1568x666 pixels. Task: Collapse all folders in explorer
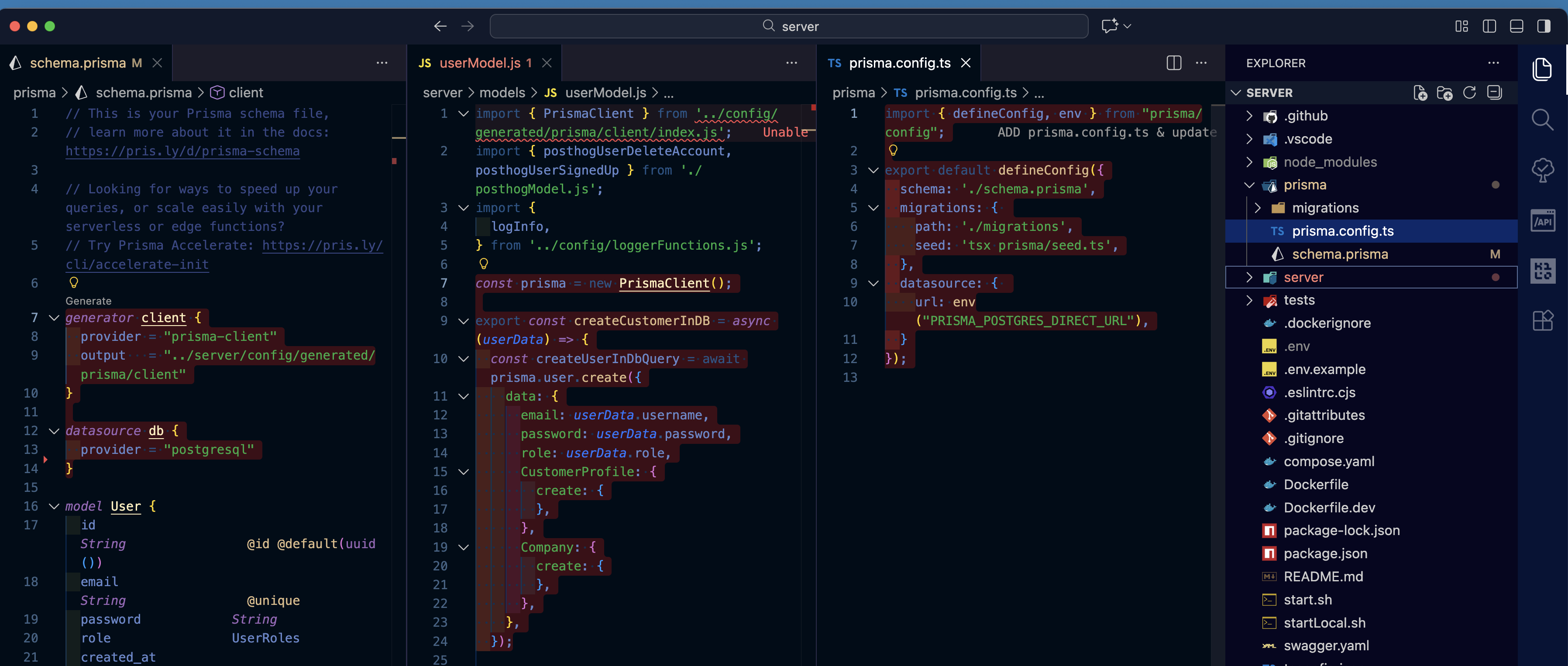click(1494, 93)
